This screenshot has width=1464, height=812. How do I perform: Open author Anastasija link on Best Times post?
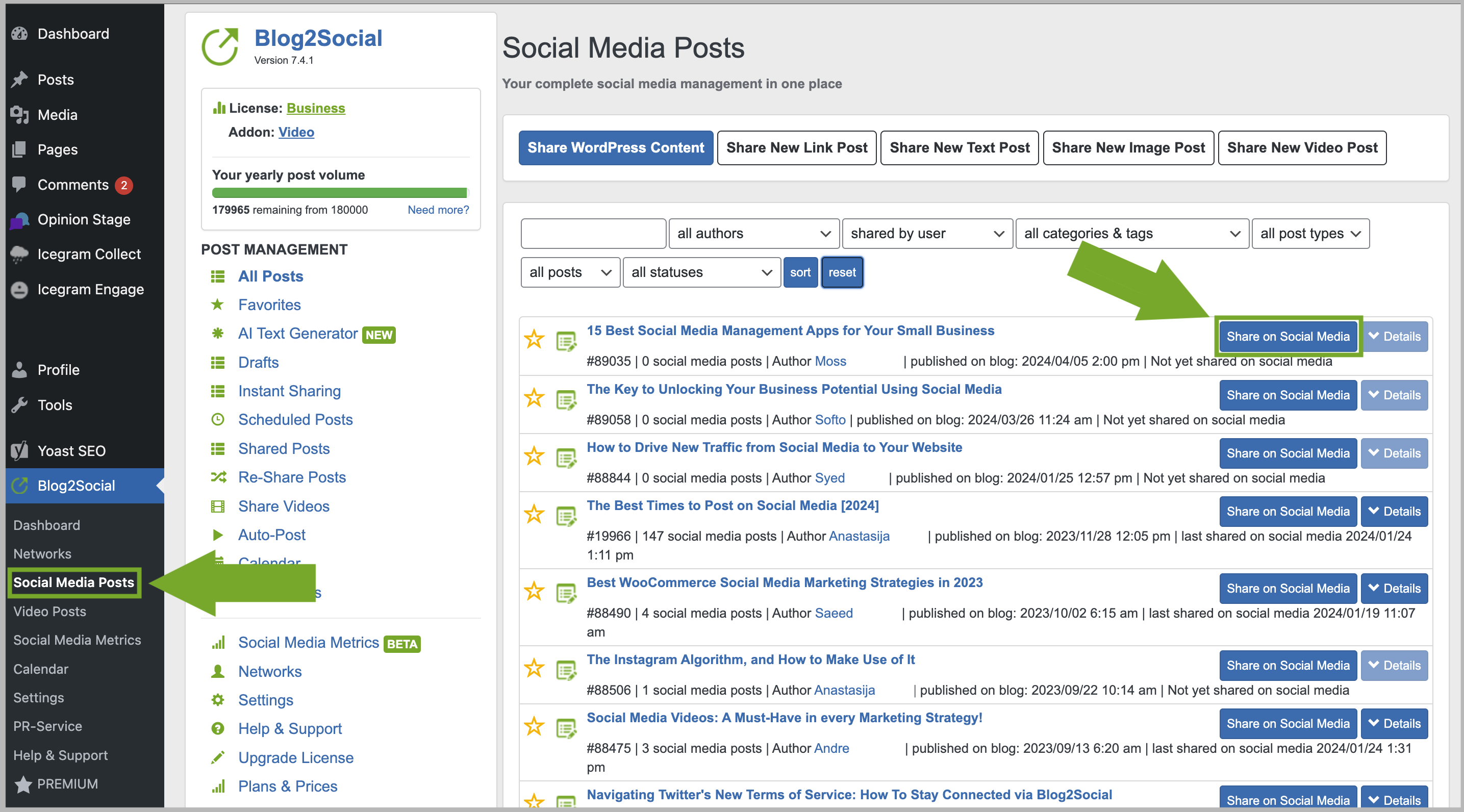[859, 536]
